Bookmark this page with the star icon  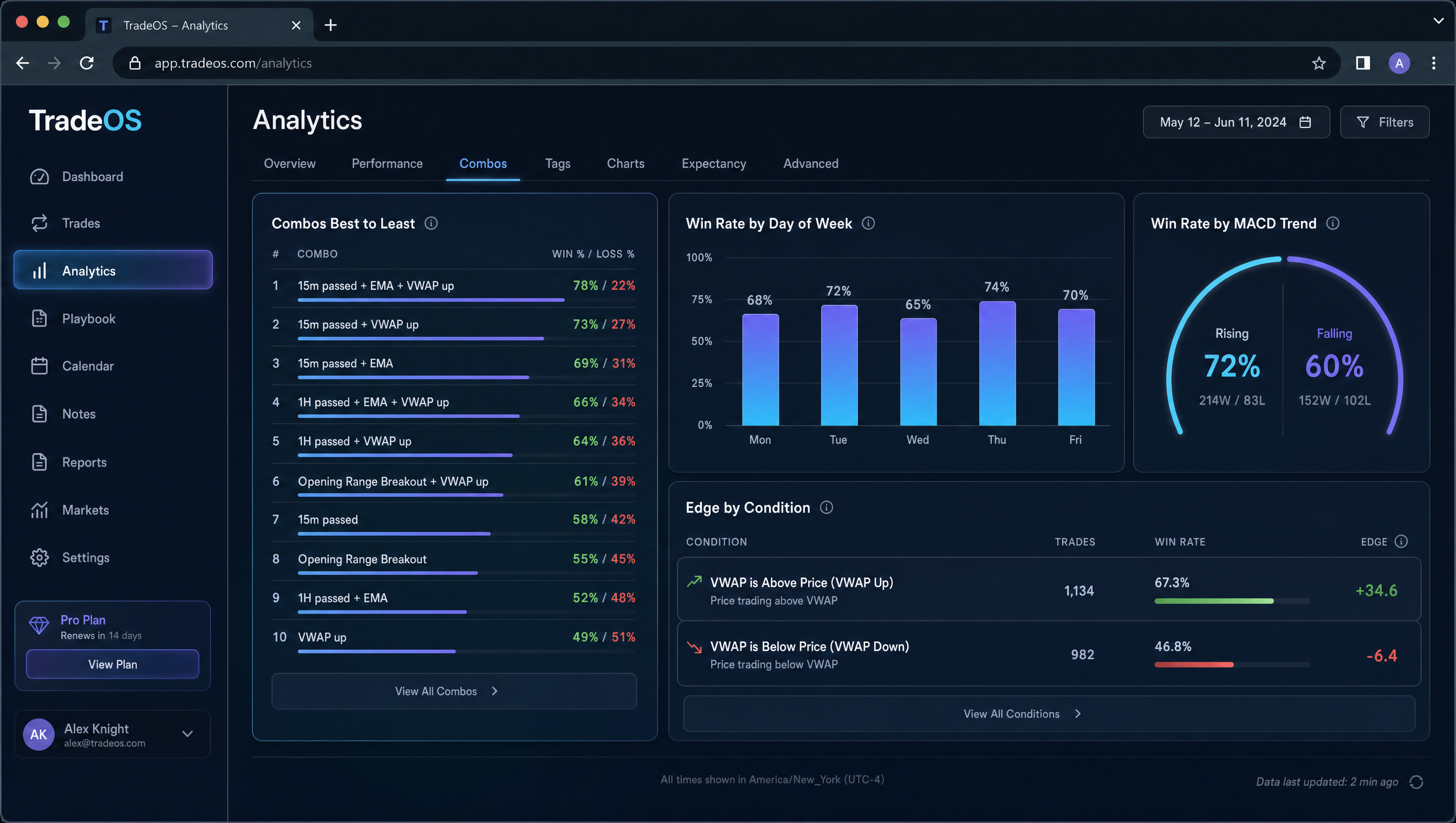click(1318, 63)
